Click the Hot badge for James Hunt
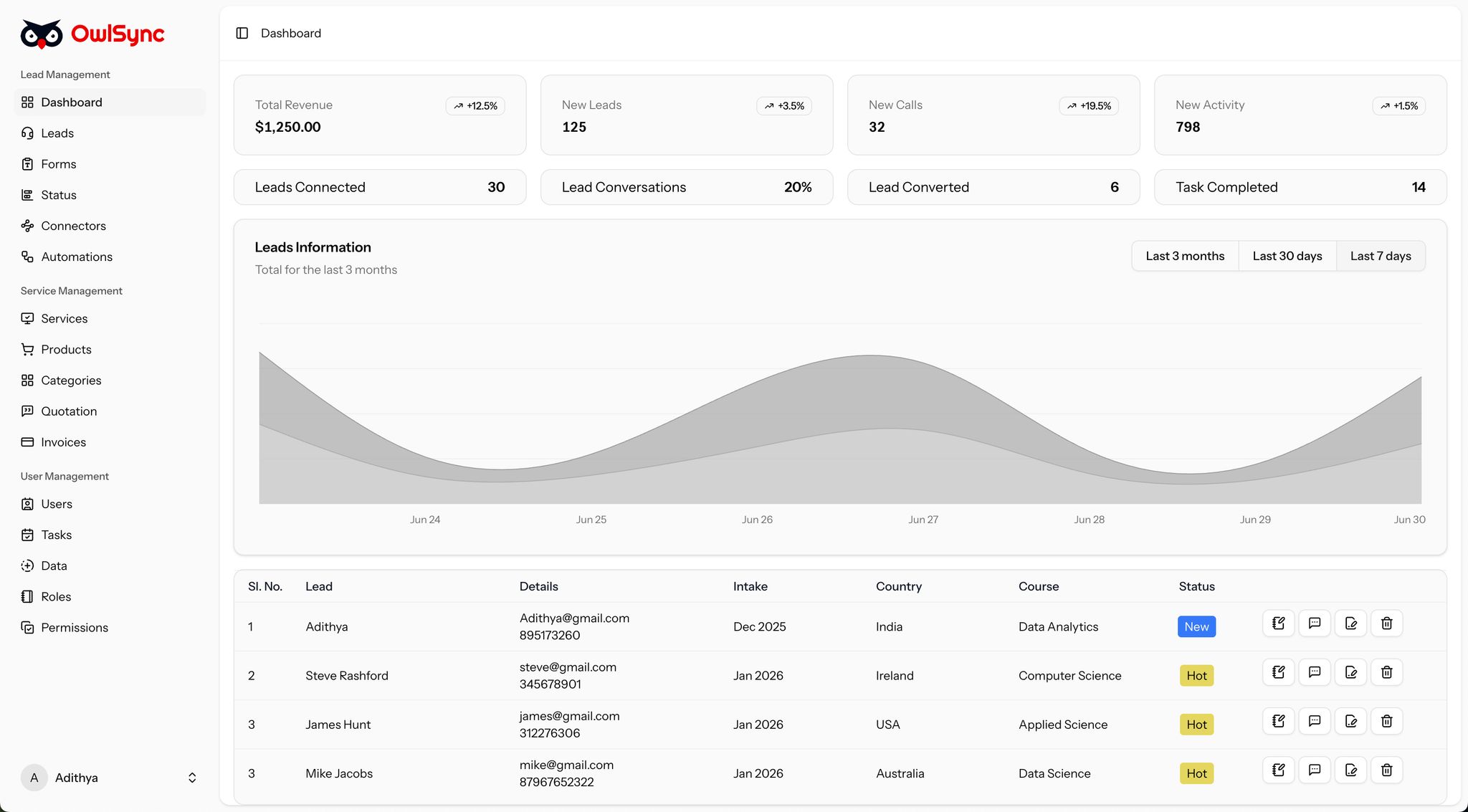Viewport: 1468px width, 812px height. pyautogui.click(x=1196, y=725)
